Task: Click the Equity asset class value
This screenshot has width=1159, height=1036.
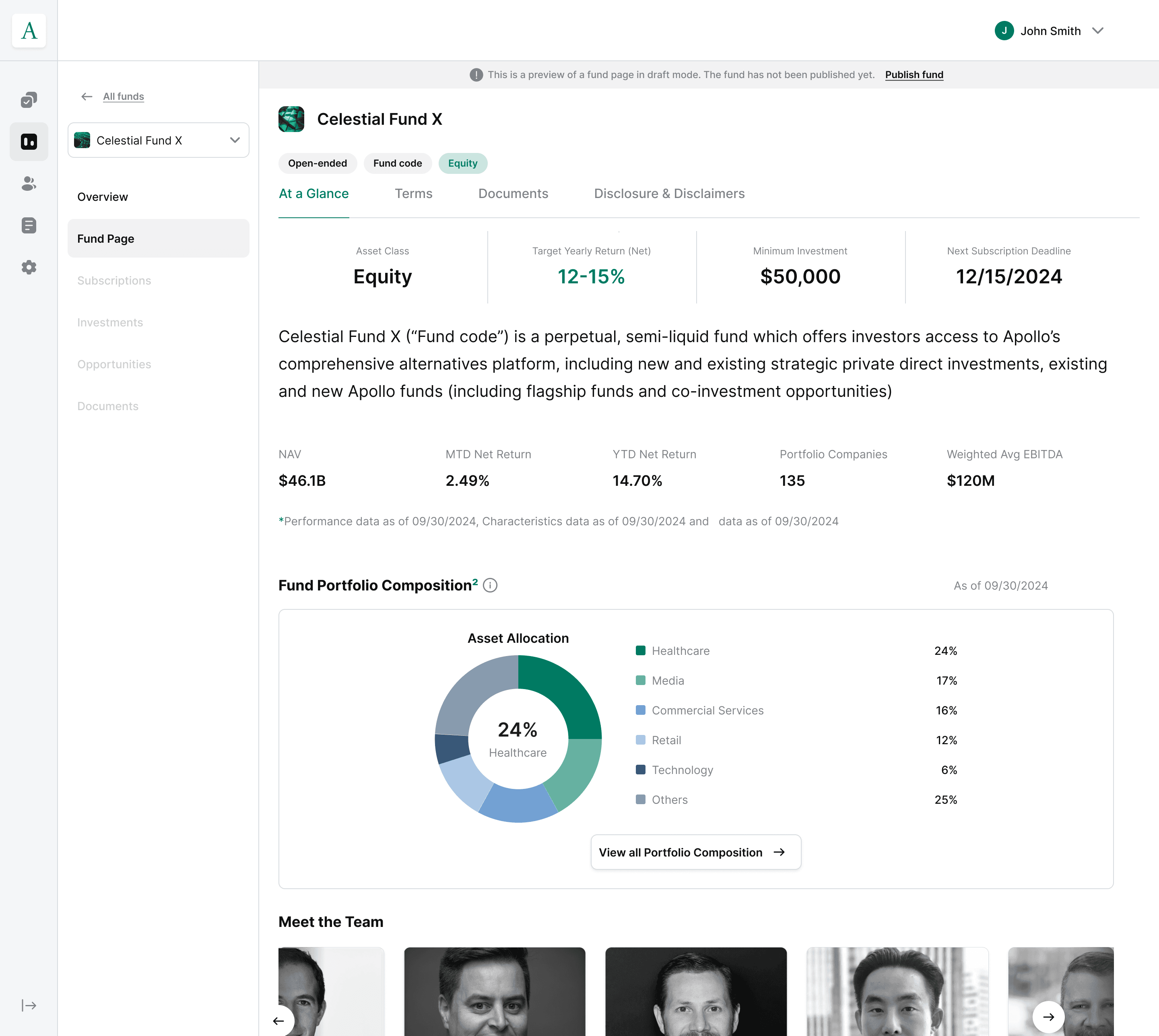Action: click(383, 277)
